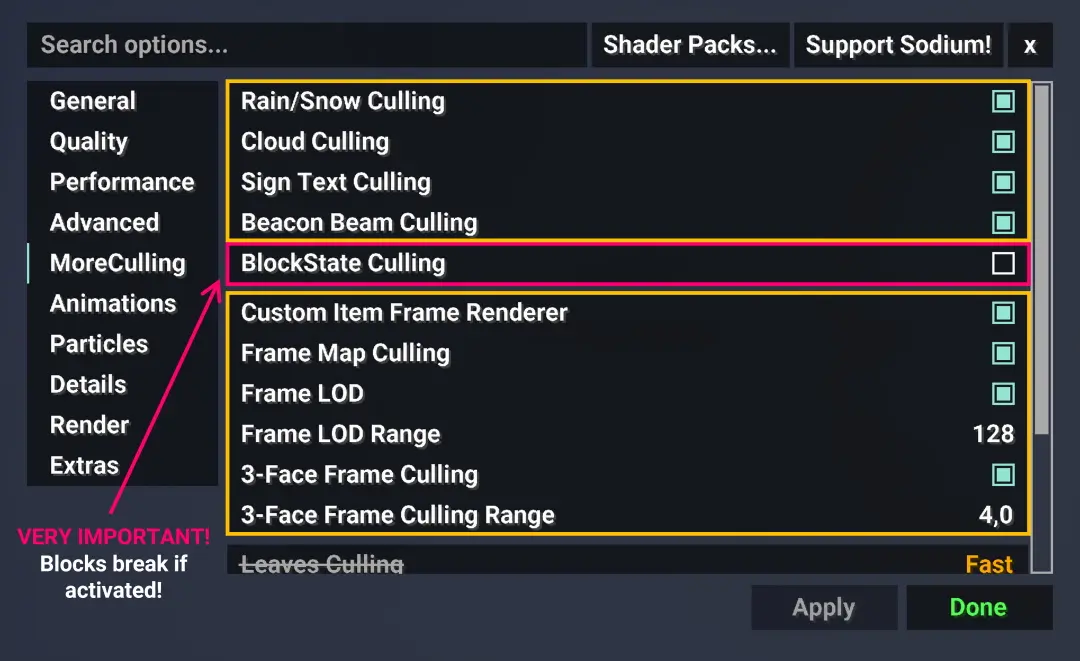Toggle Beacon Beam Culling checkbox
This screenshot has width=1080, height=661.
(x=1003, y=223)
